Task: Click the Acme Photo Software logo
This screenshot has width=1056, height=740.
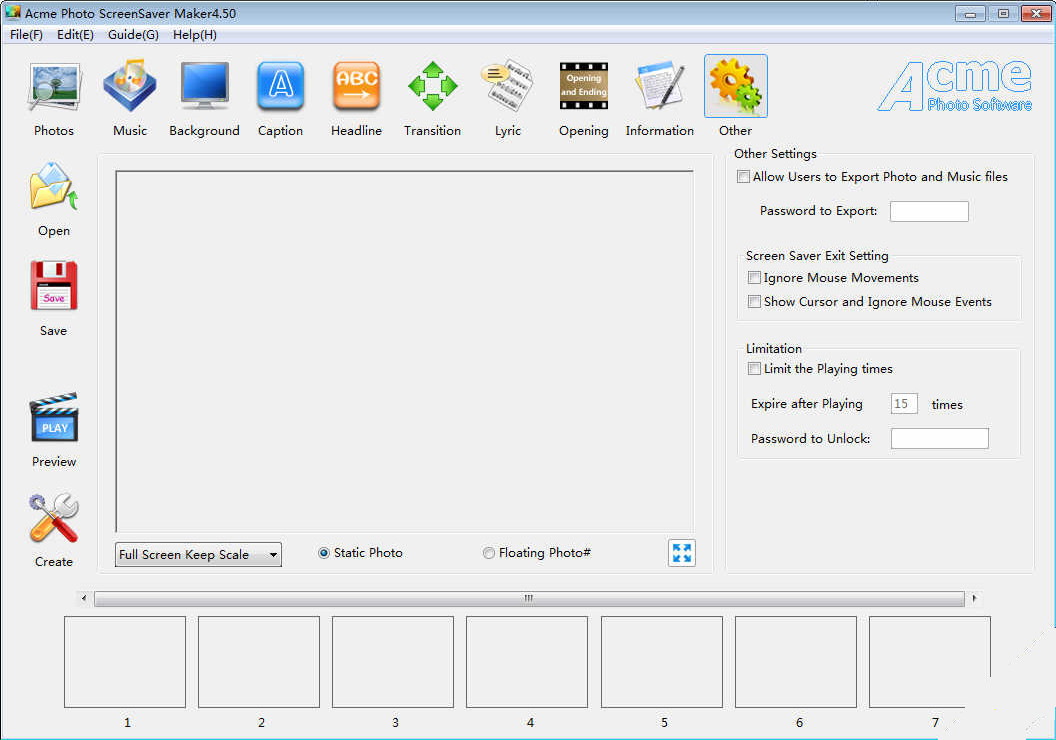Action: (955, 86)
